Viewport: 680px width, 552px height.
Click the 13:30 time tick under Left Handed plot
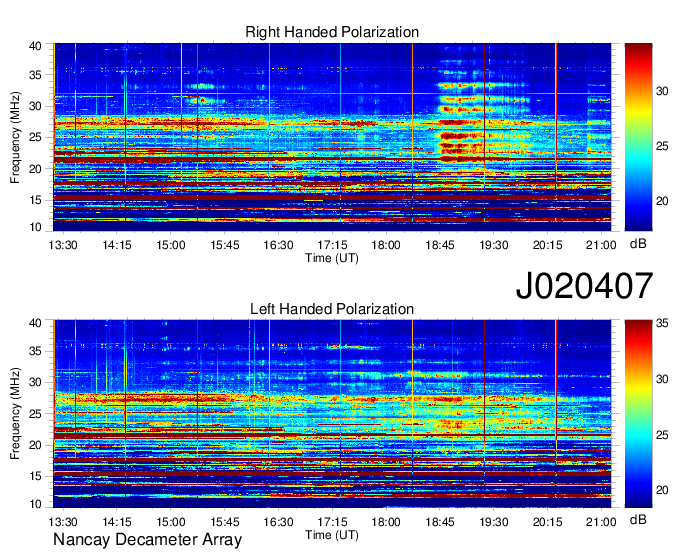coord(63,522)
